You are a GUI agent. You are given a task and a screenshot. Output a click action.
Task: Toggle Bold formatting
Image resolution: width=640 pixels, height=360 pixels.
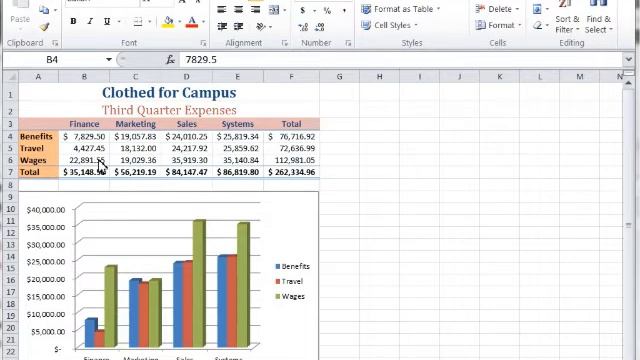pos(73,21)
